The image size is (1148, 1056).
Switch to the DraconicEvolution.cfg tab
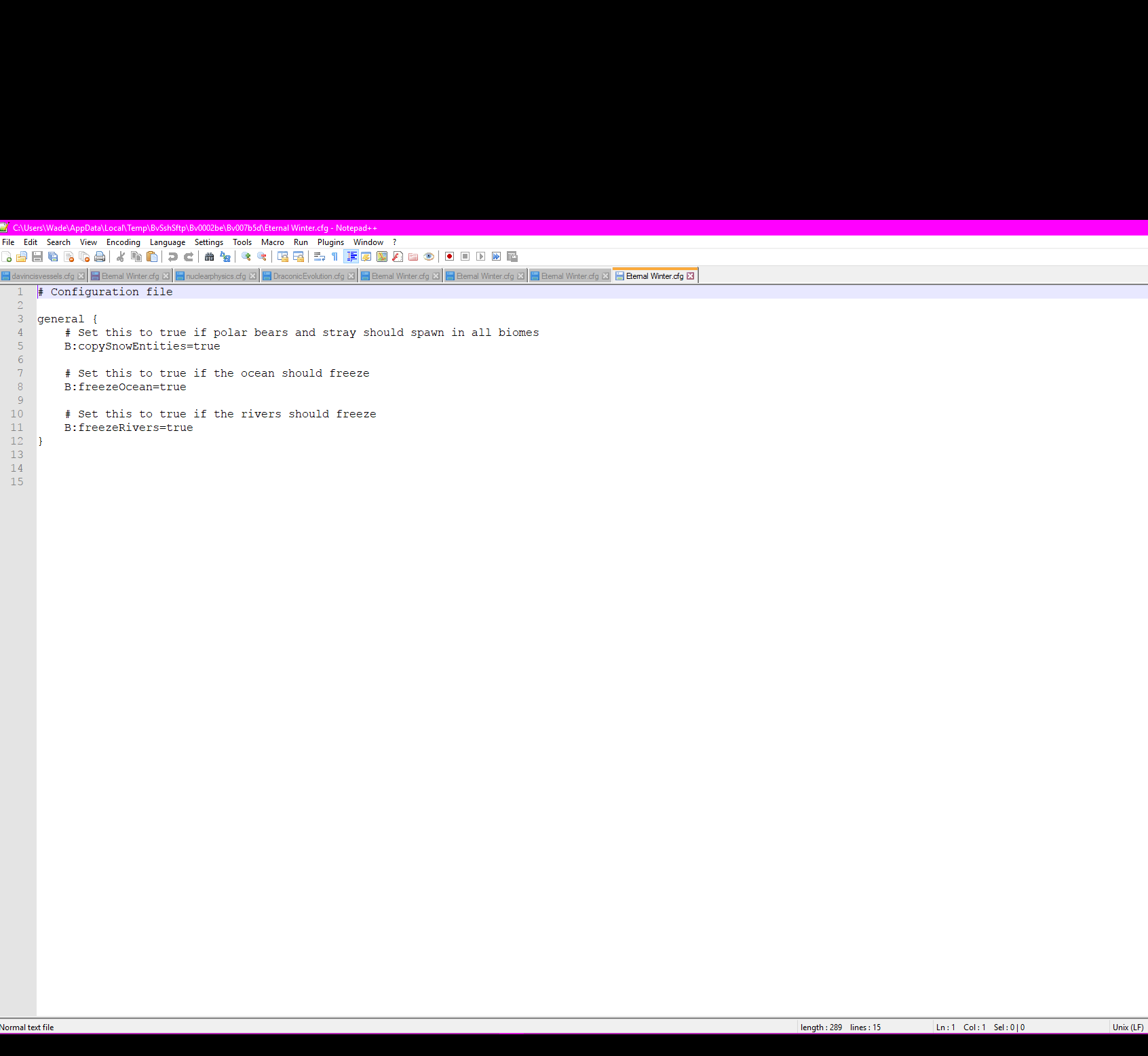click(309, 276)
